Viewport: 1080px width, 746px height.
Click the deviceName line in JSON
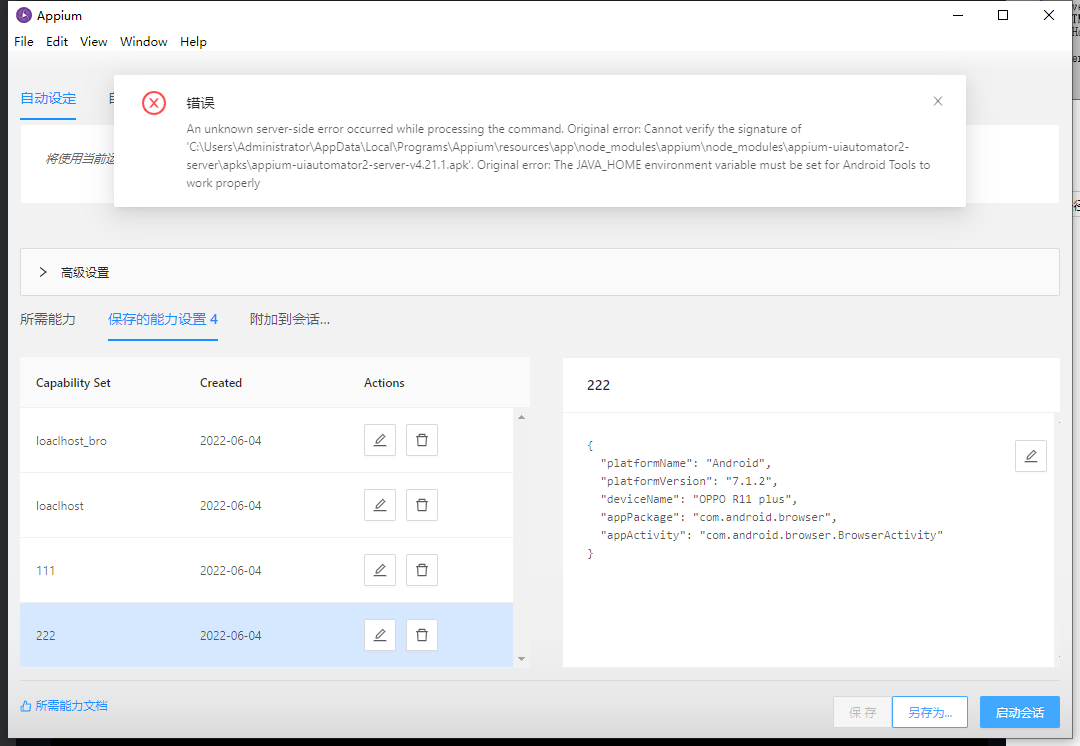[x=698, y=499]
